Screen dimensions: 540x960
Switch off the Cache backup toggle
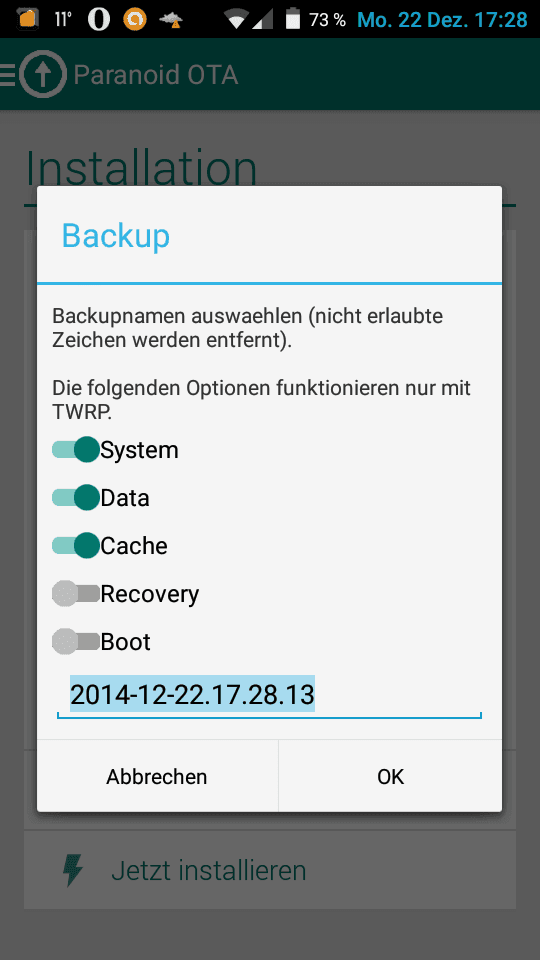(76, 545)
